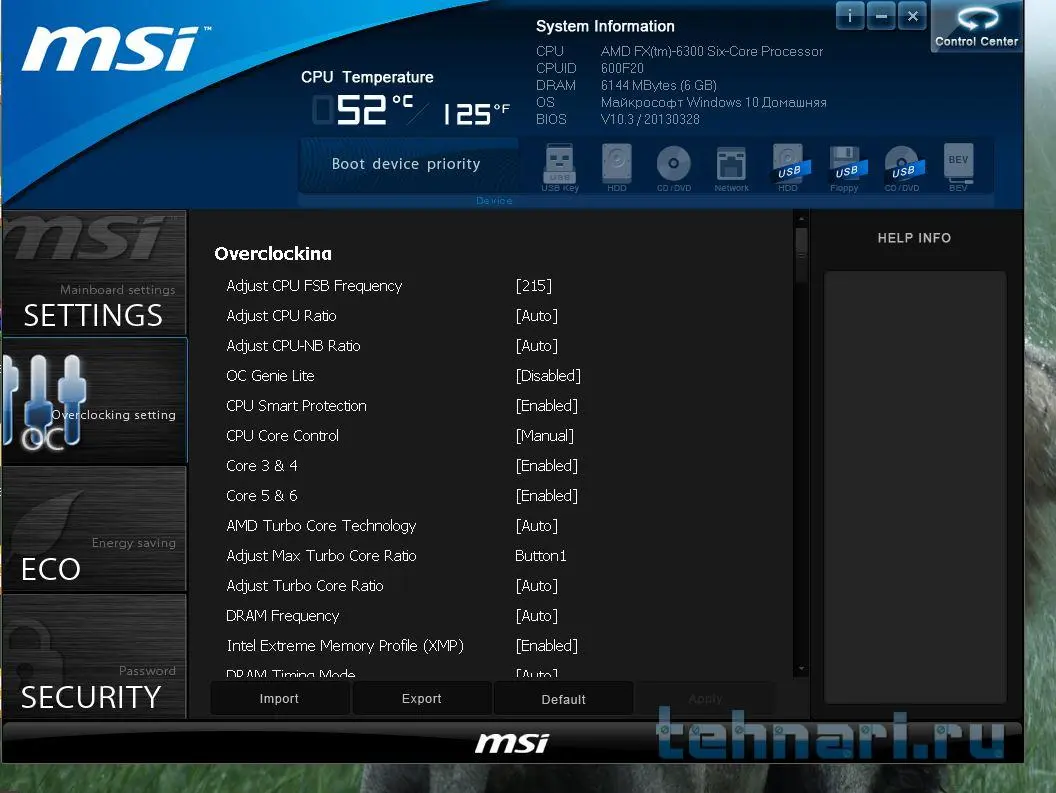Select Adjust Turbo Core Ratio label
This screenshot has height=793, width=1056.
click(304, 585)
